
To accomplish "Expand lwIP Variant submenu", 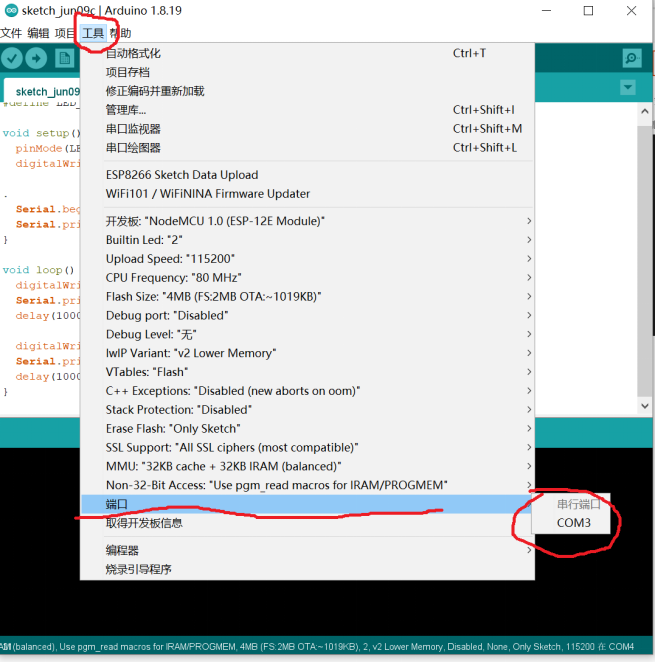I will (307, 353).
